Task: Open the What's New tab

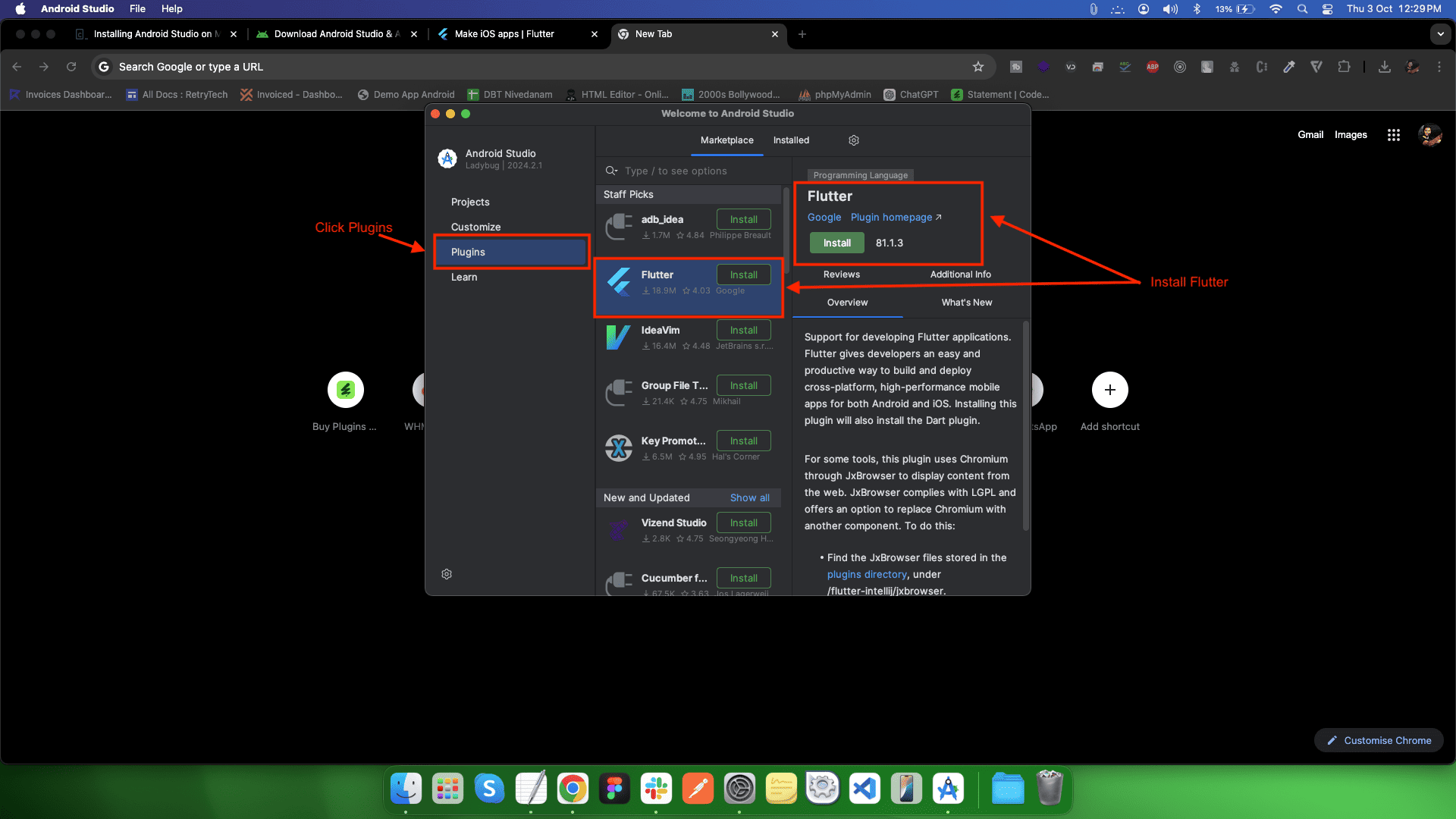Action: coord(966,303)
